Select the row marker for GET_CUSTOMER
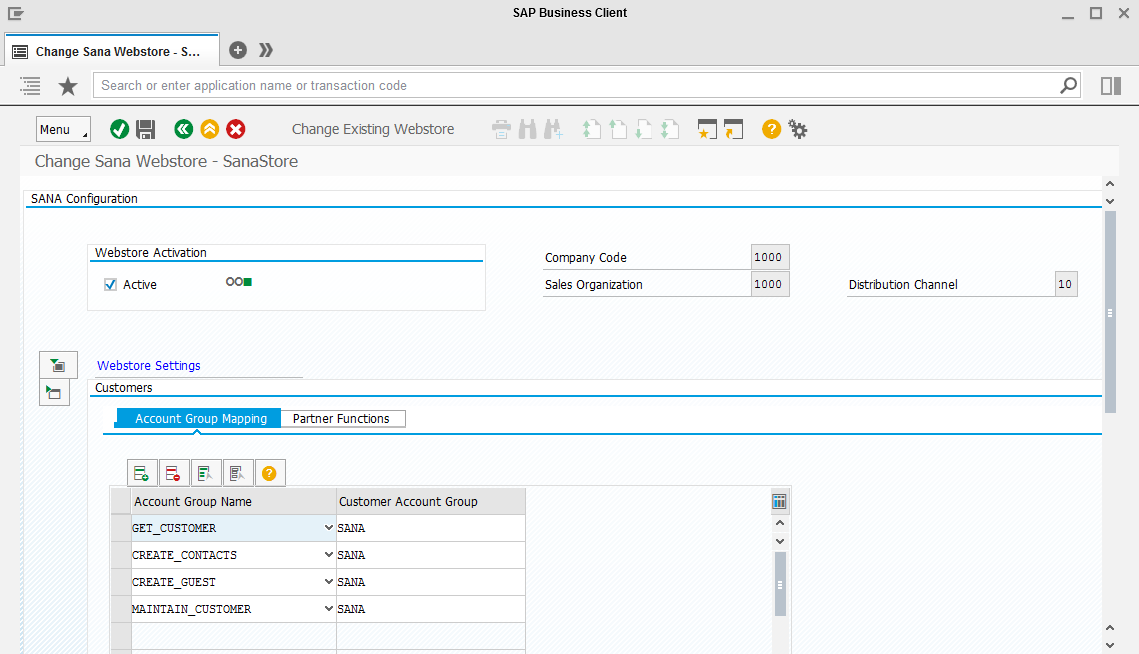Viewport: 1139px width, 654px height. point(121,528)
